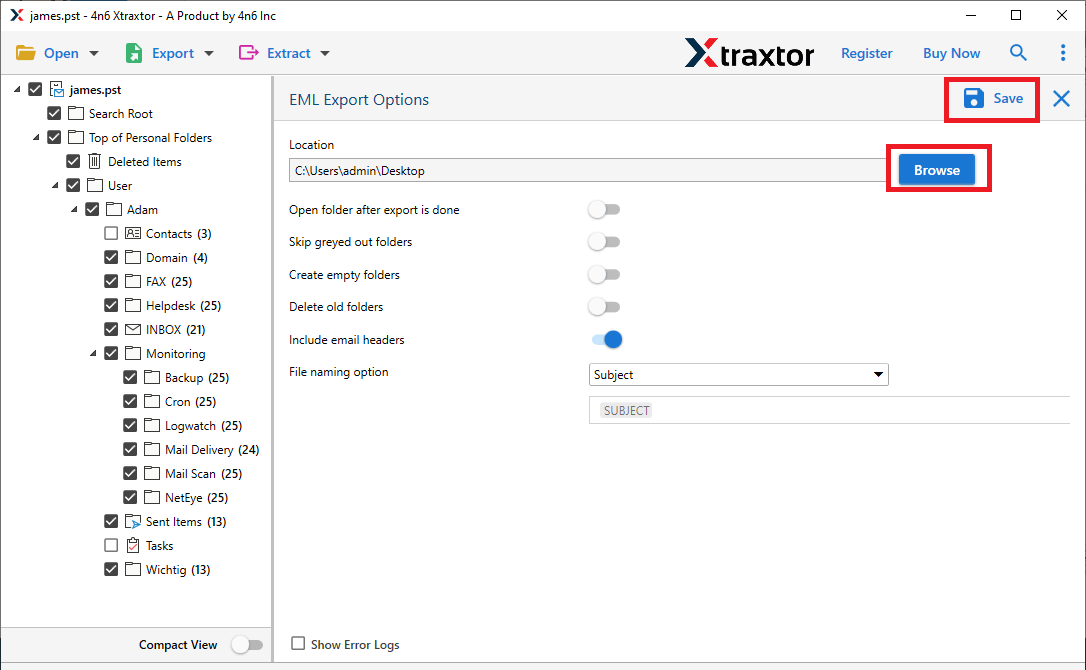Click the Browse button
Viewport: 1086px width, 670px height.
936,169
